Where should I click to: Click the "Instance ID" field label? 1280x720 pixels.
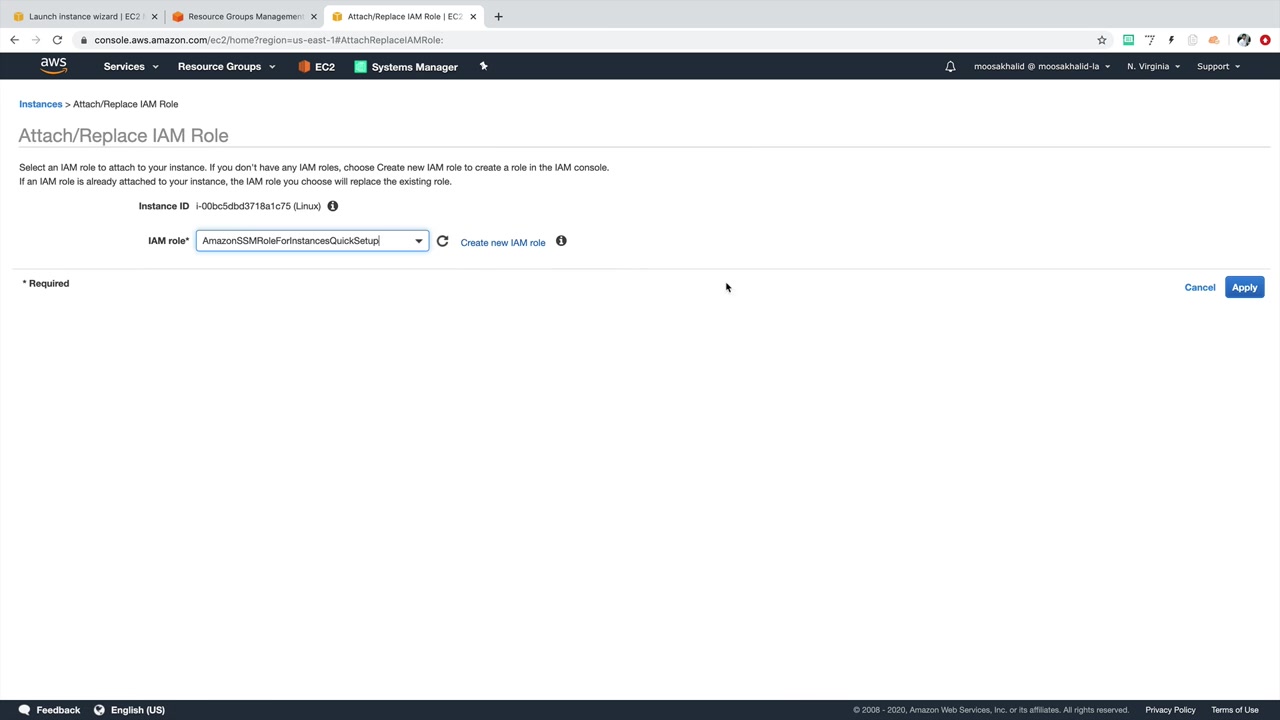point(164,206)
